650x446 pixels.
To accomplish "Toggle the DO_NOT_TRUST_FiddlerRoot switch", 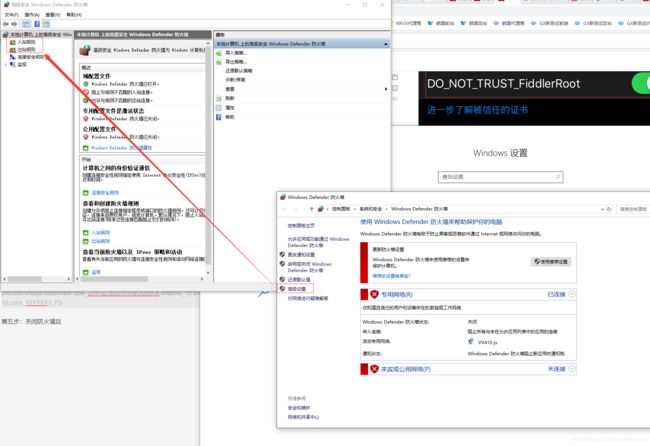I will (x=641, y=84).
